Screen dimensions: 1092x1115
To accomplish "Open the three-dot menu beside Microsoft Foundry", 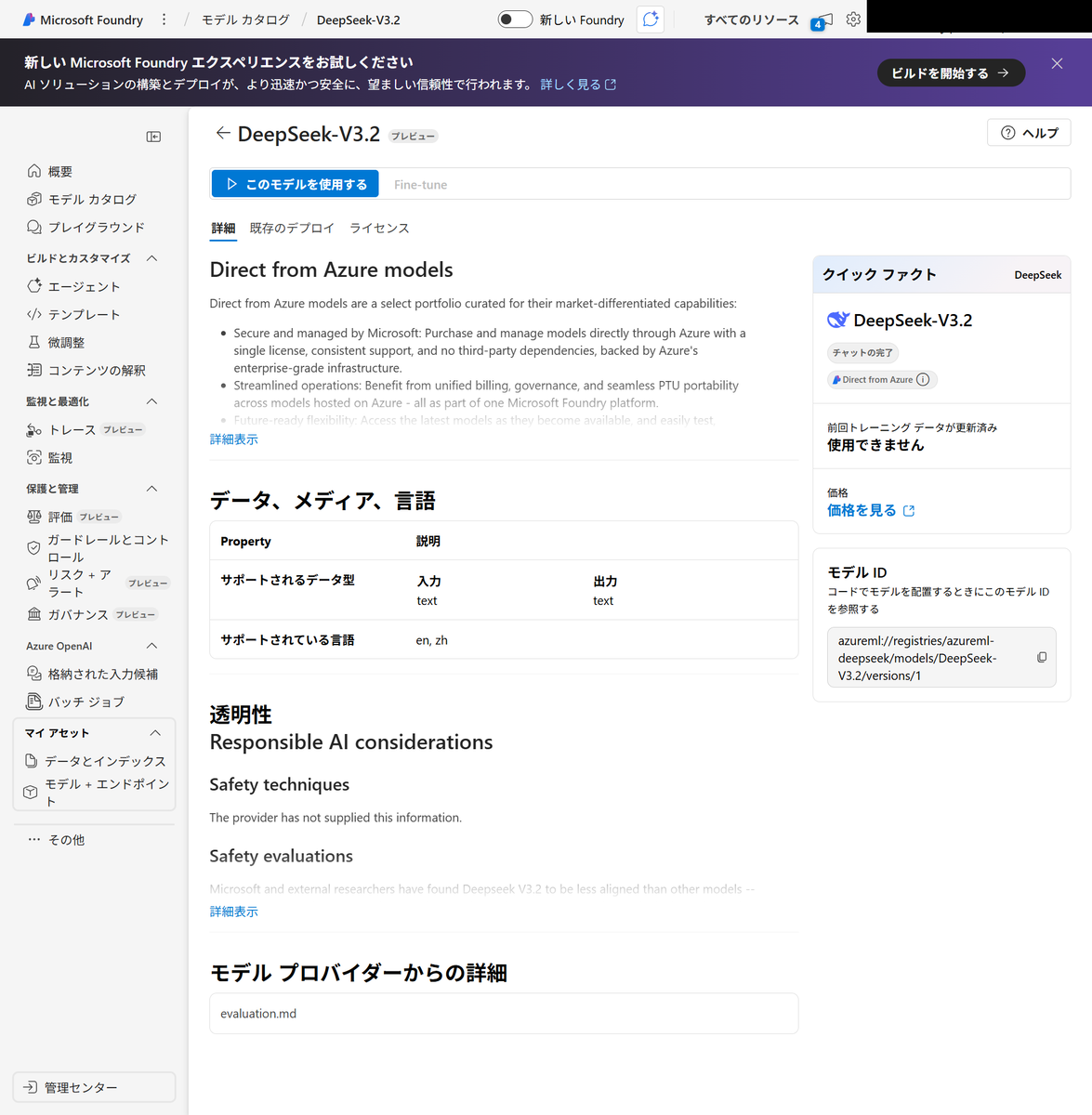I will coord(164,20).
